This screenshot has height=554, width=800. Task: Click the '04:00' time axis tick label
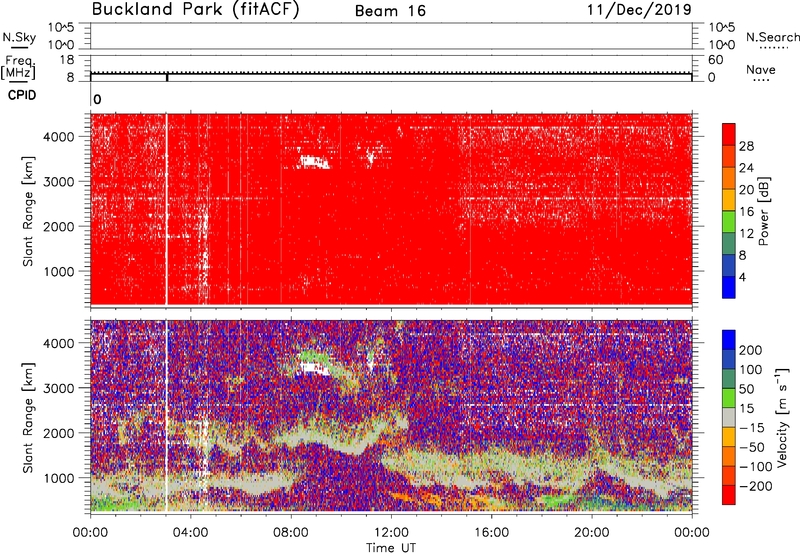191,533
